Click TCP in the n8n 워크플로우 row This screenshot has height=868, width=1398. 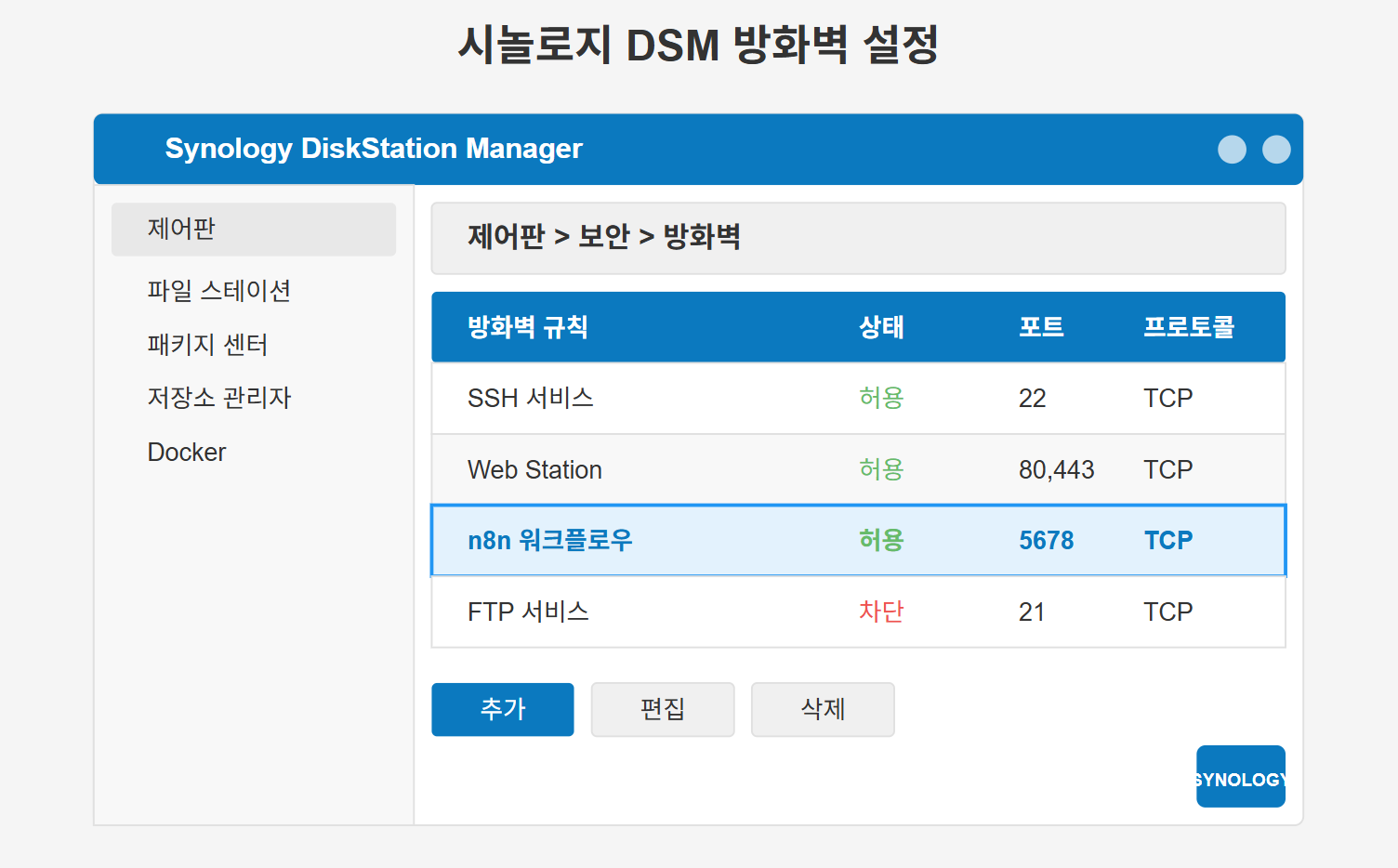click(x=1168, y=541)
